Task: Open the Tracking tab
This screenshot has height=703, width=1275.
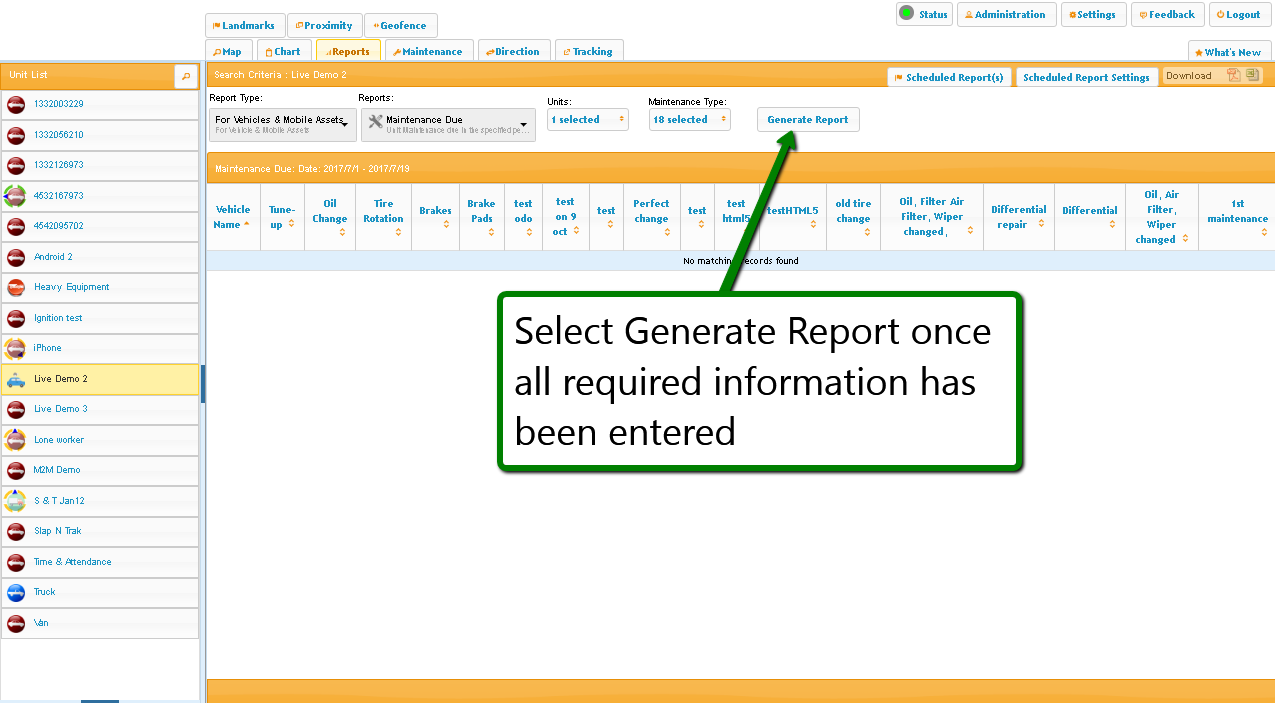Action: pos(588,52)
